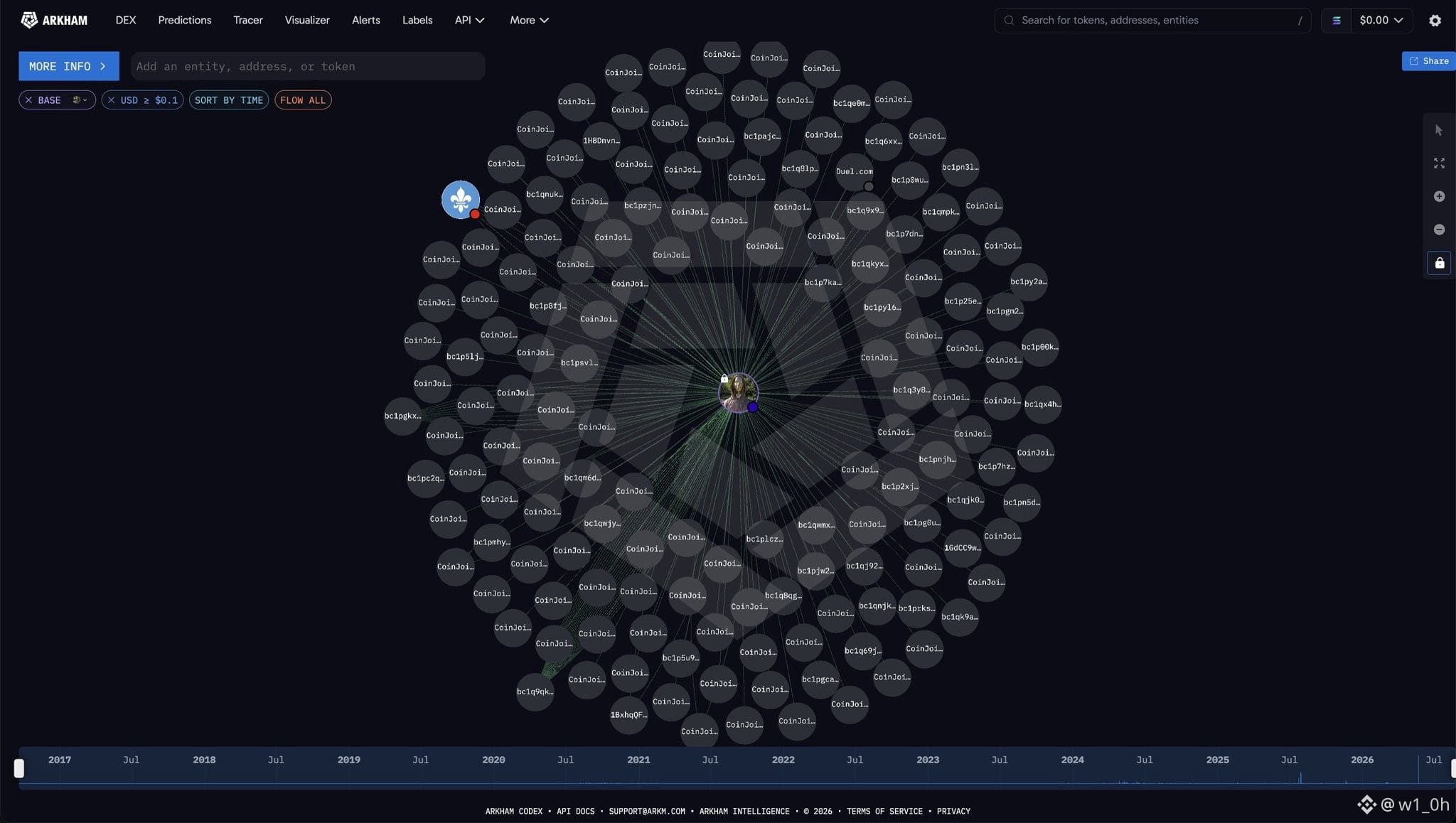
Task: Click the Arkham logo in the header
Action: pyautogui.click(x=54, y=20)
